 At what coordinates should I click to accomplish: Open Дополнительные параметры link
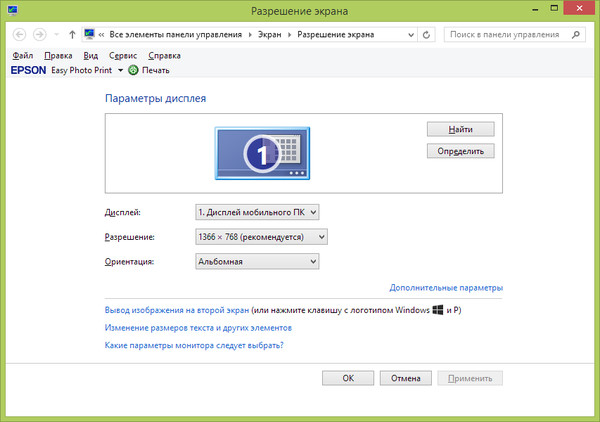pyautogui.click(x=446, y=288)
